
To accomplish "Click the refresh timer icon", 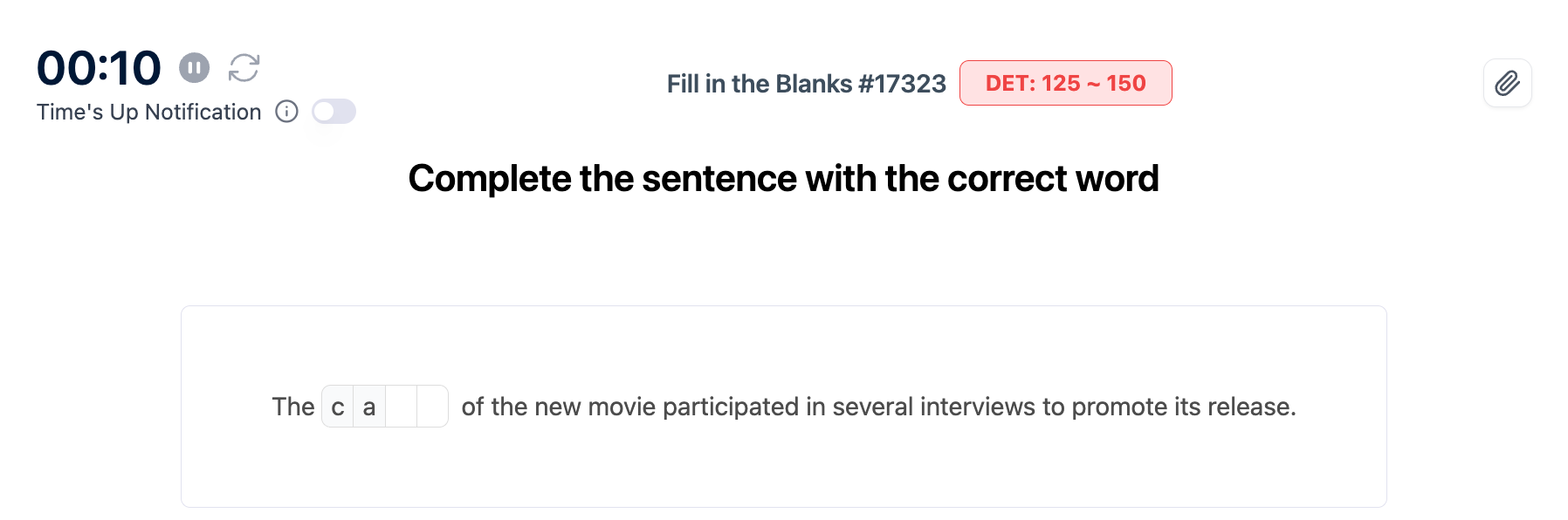I will tap(244, 67).
